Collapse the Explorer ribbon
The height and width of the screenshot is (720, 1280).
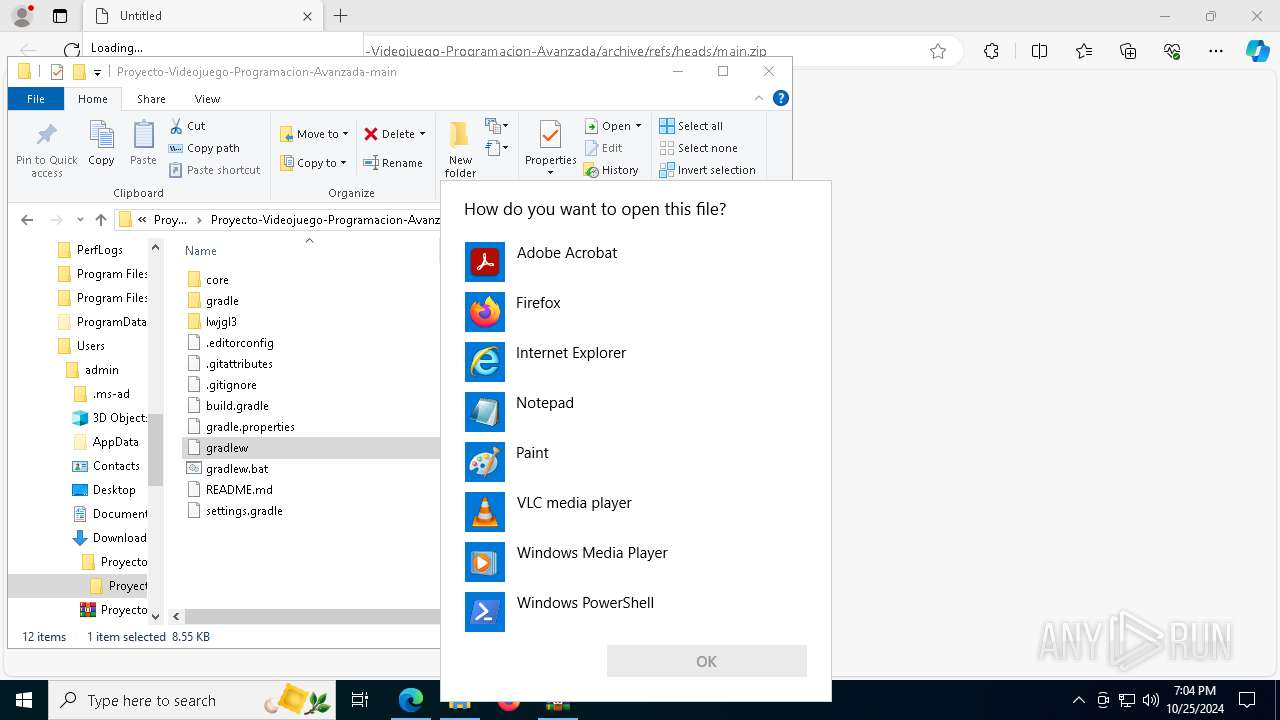[x=759, y=98]
